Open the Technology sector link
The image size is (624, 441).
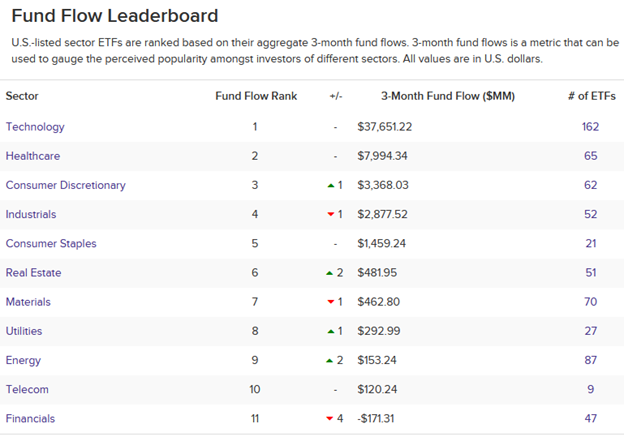pyautogui.click(x=35, y=127)
